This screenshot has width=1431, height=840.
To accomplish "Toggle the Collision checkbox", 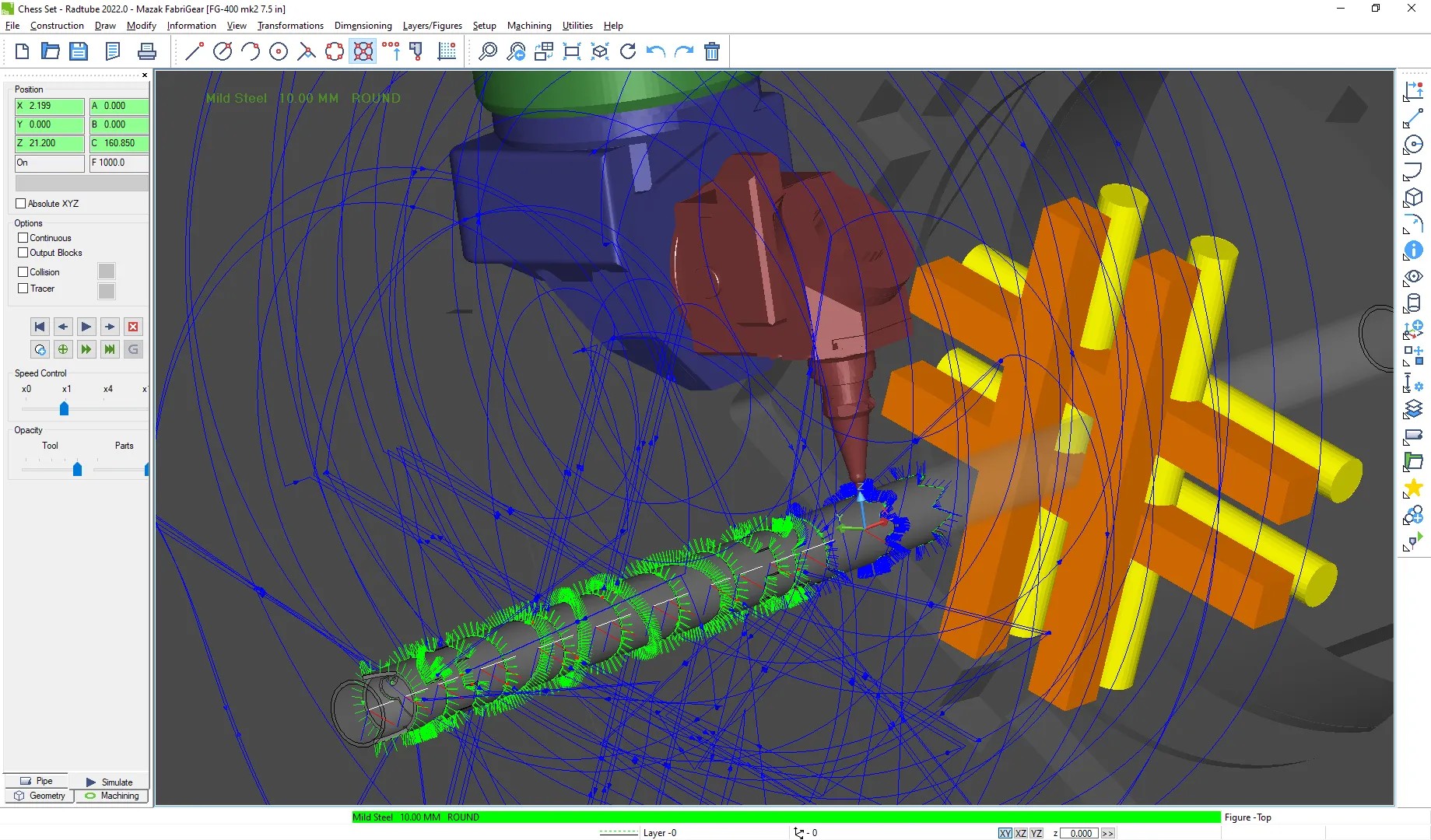I will [23, 272].
